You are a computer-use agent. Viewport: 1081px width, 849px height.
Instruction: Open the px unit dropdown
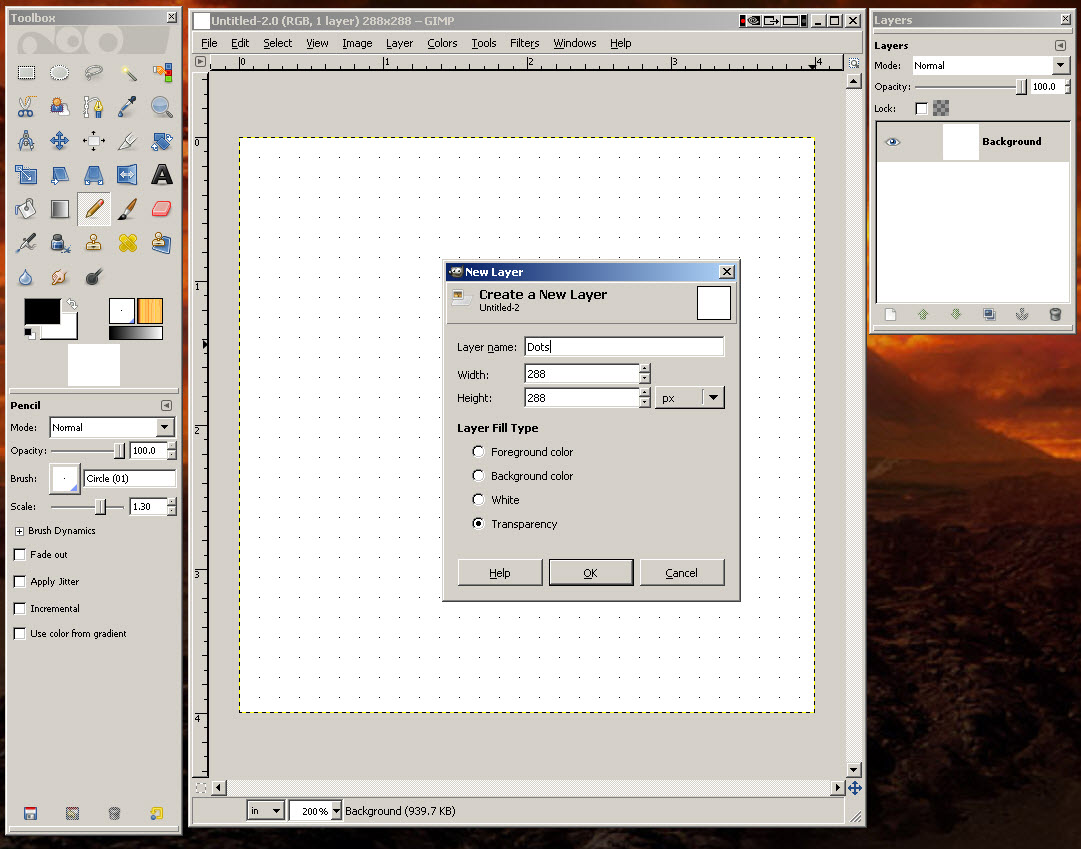point(690,398)
